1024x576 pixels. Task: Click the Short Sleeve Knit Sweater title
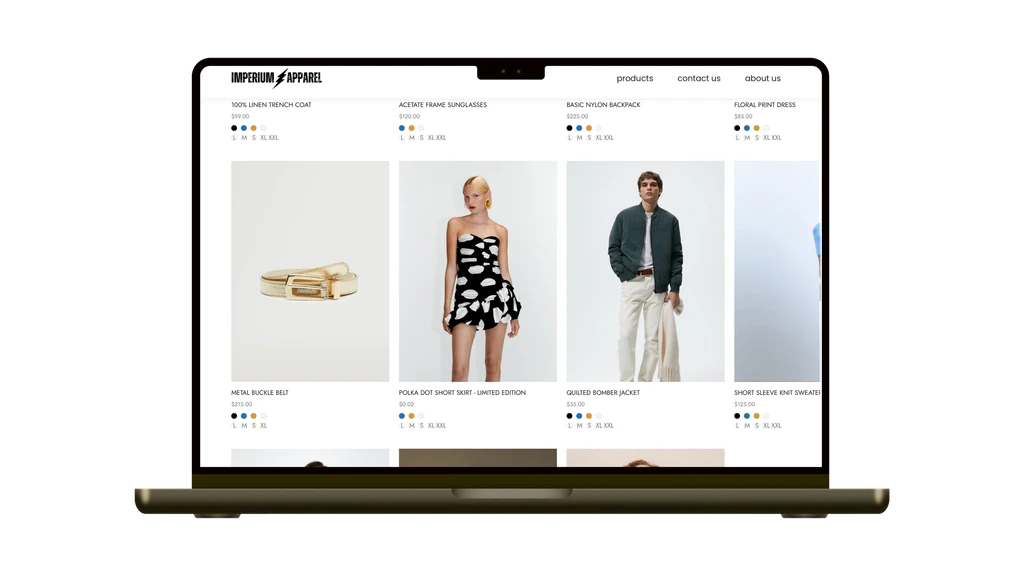tap(777, 393)
